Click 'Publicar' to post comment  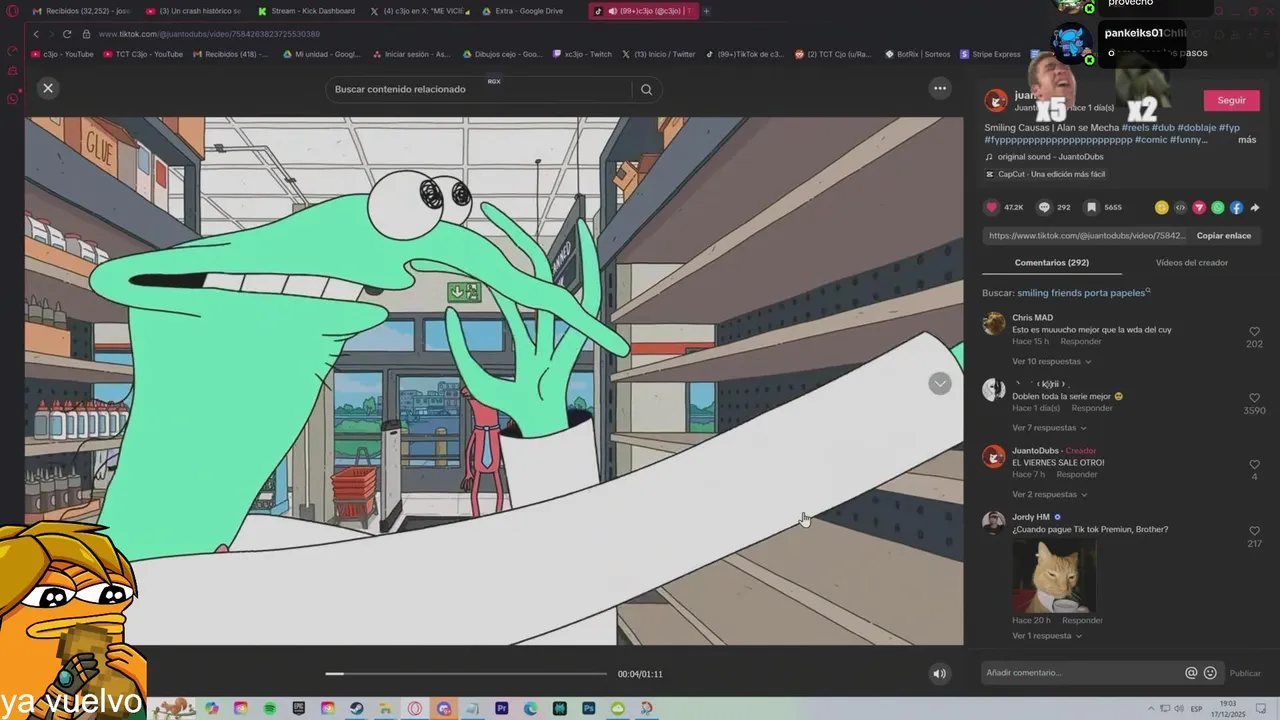(1245, 674)
